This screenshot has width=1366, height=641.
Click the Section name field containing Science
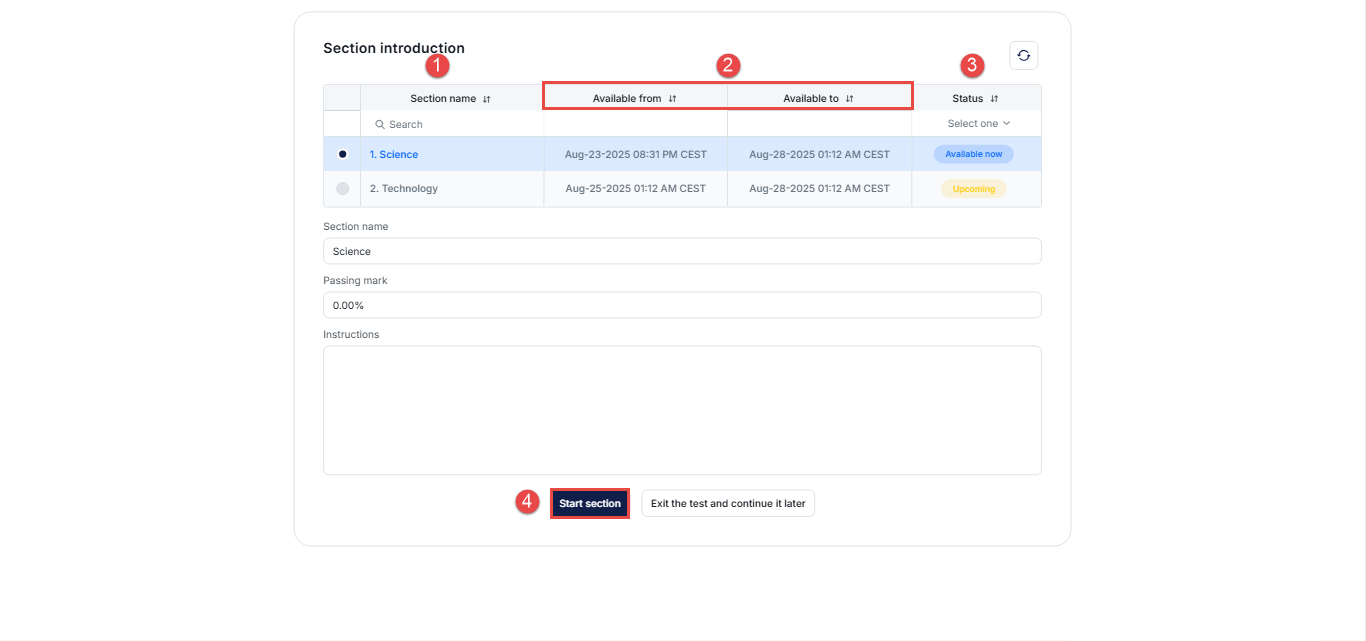click(682, 251)
